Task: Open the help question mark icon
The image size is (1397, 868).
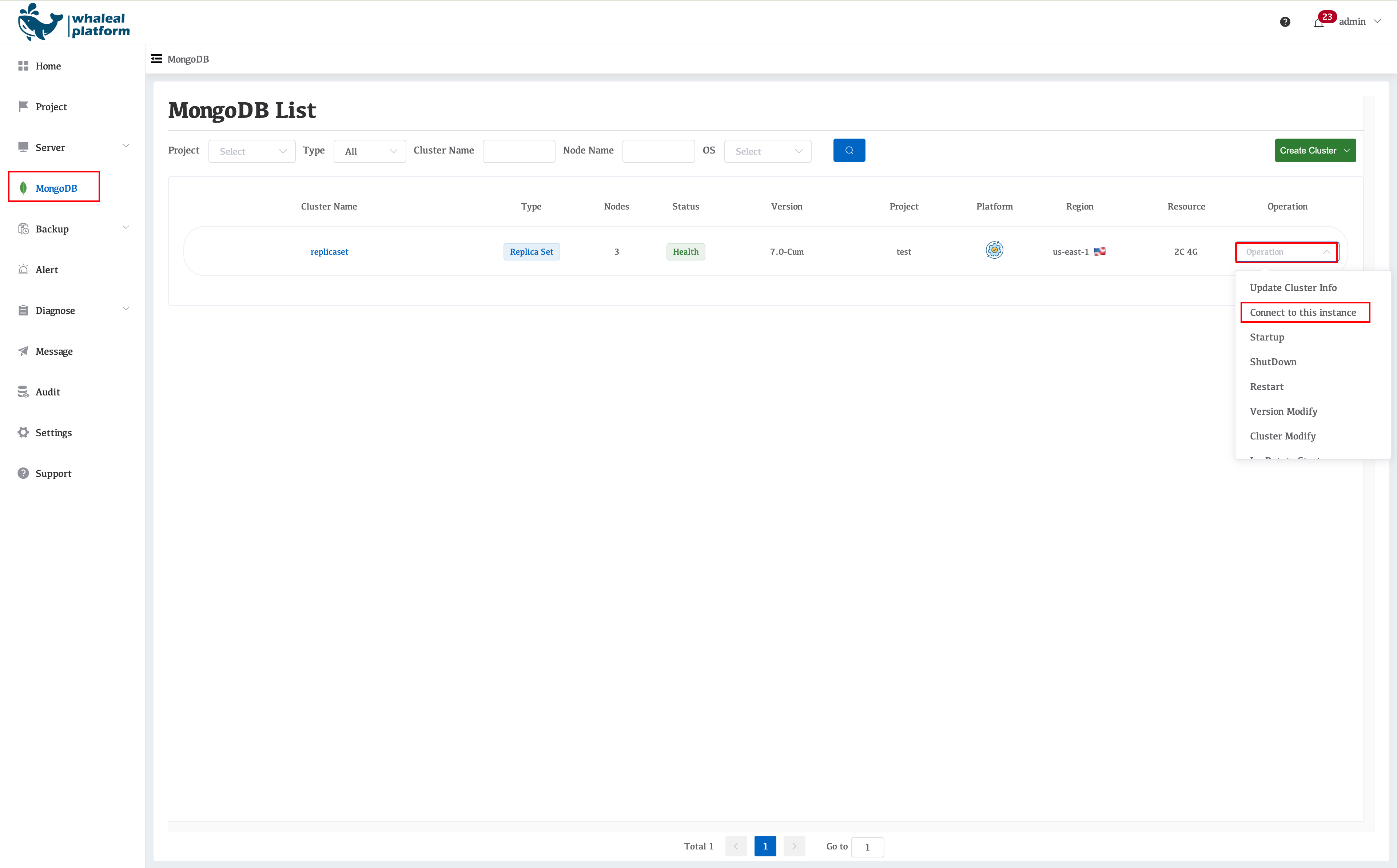Action: pyautogui.click(x=1285, y=22)
